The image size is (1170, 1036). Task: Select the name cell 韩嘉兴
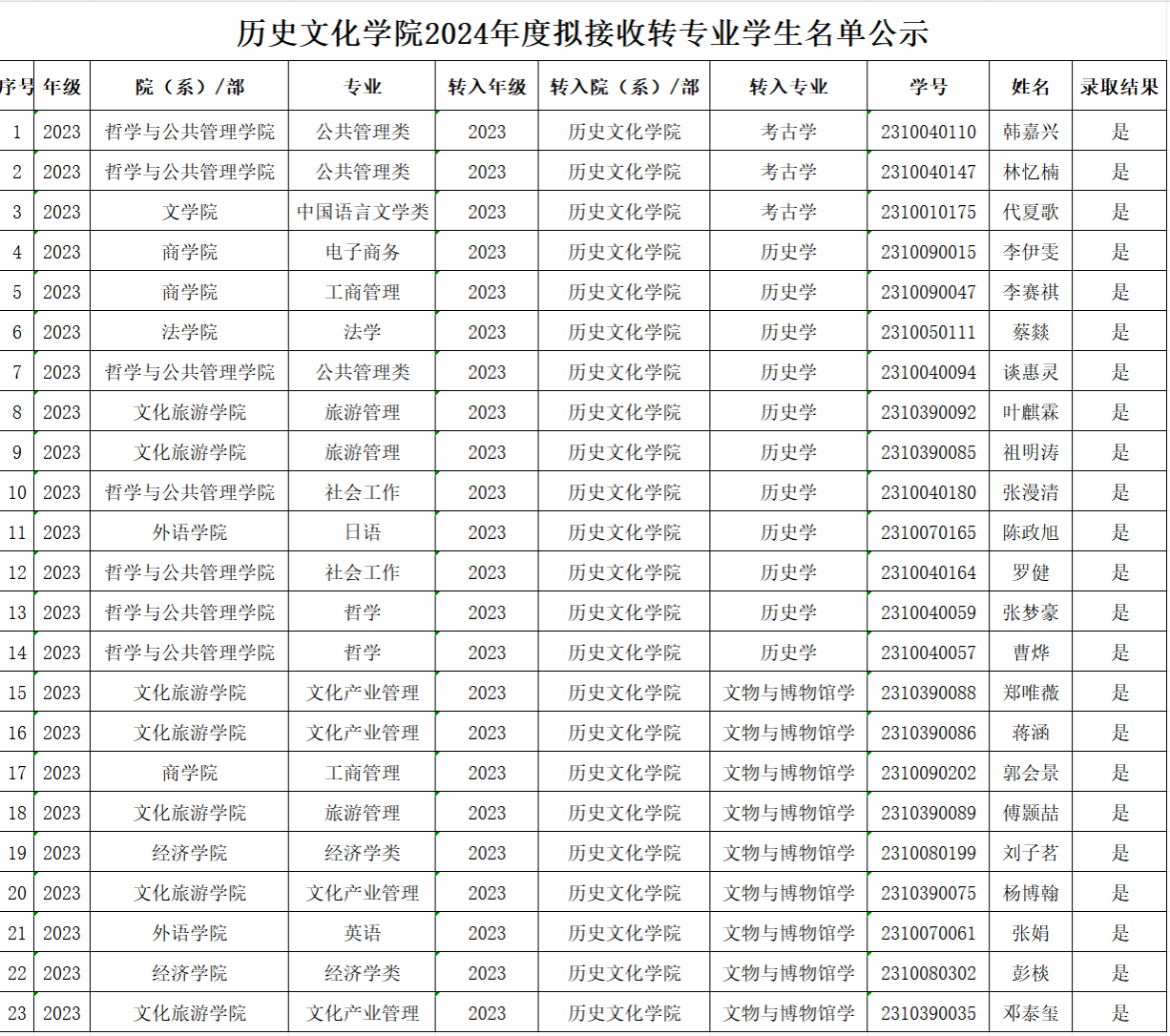[1030, 132]
